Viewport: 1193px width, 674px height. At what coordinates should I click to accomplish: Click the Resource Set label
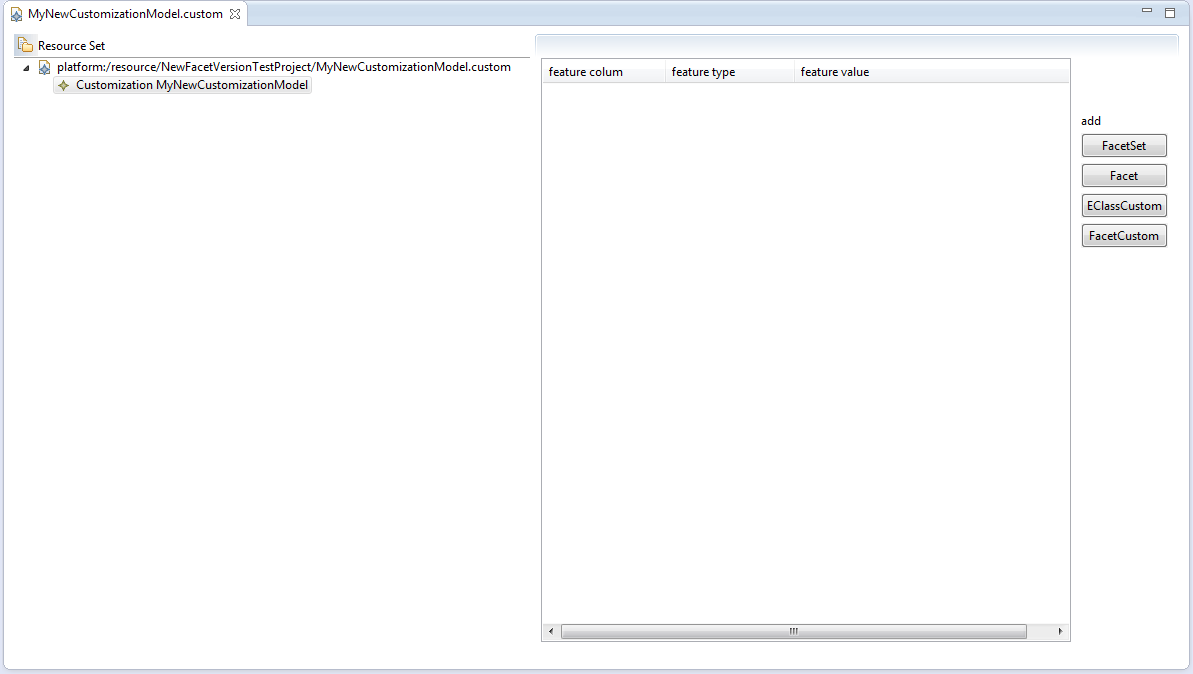[72, 46]
